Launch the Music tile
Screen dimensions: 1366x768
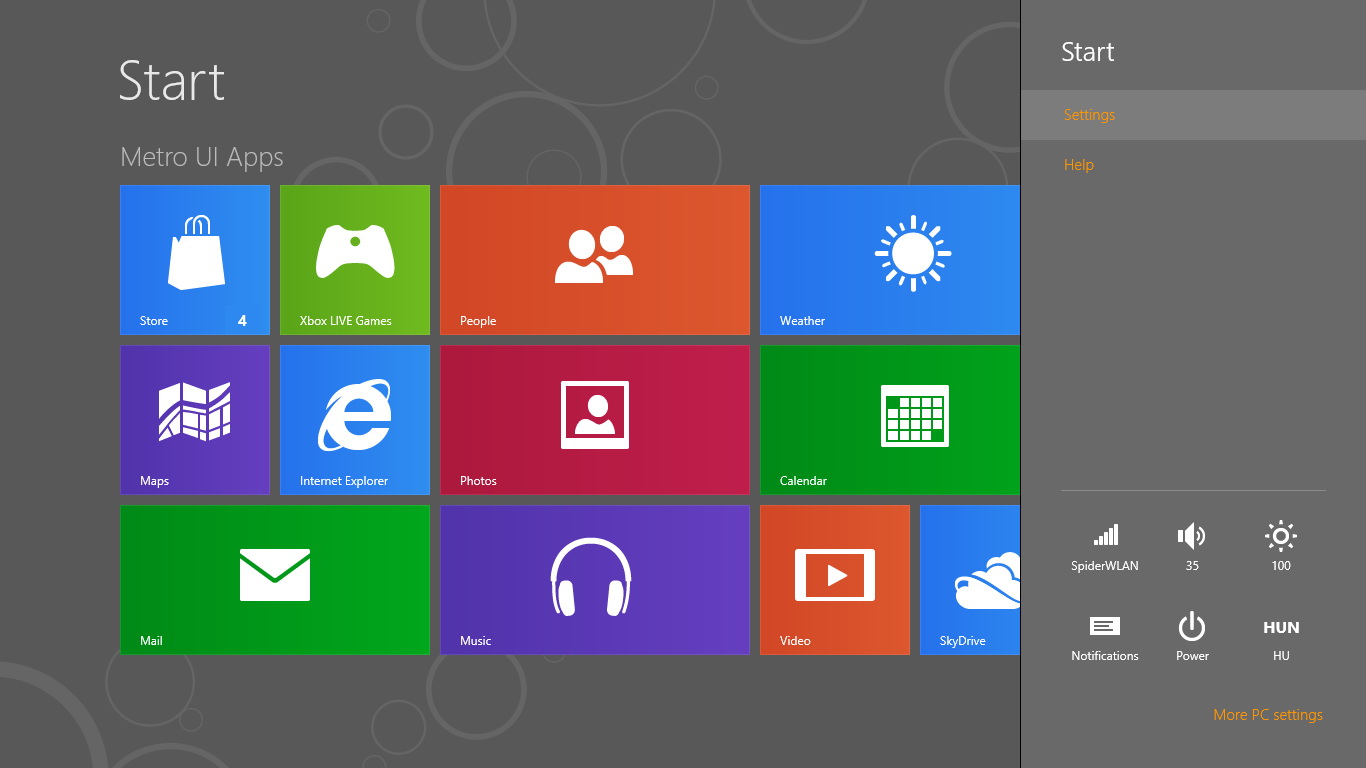point(595,580)
